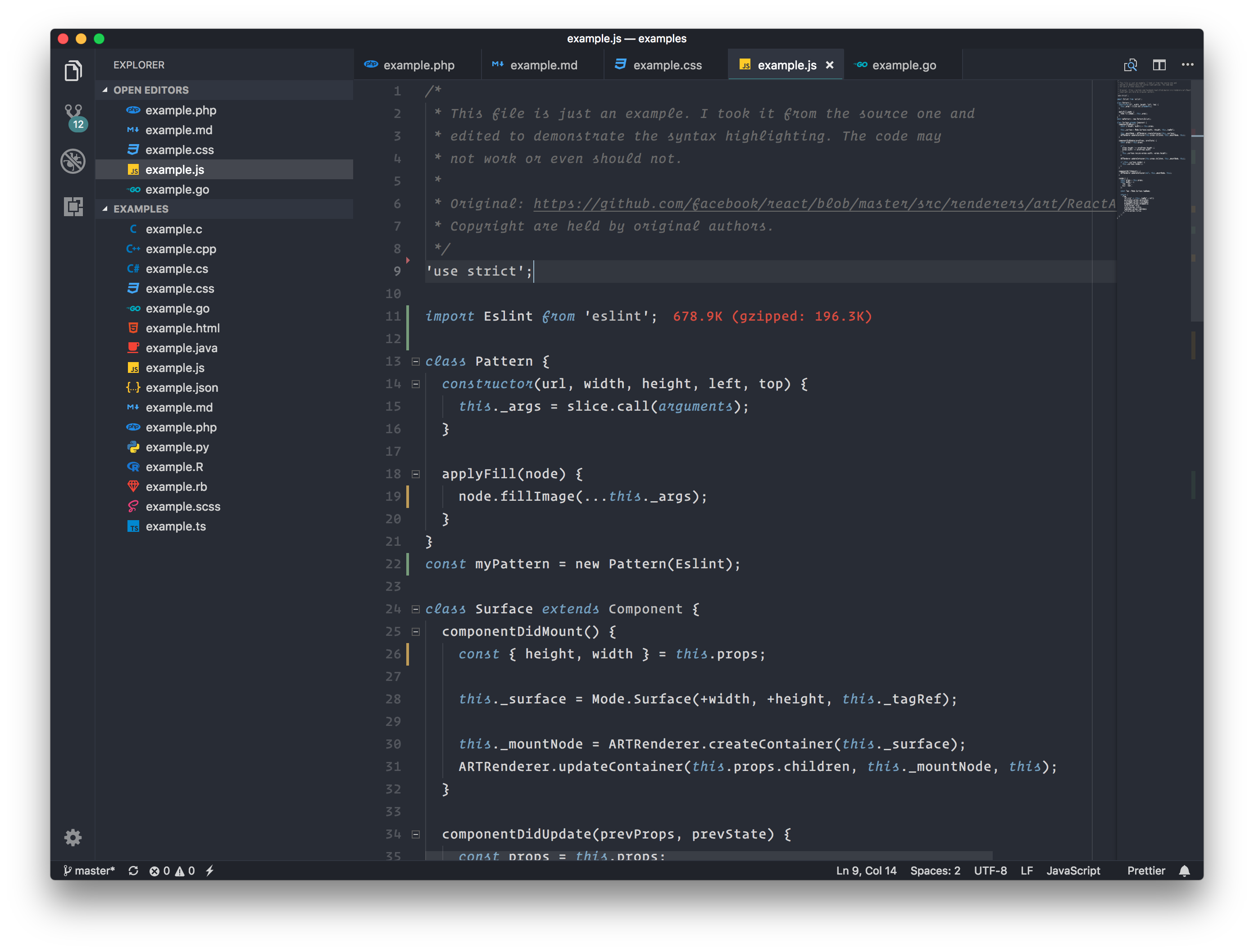Select the Prettier formatter icon in status bar
The image size is (1254, 952).
pyautogui.click(x=1145, y=870)
